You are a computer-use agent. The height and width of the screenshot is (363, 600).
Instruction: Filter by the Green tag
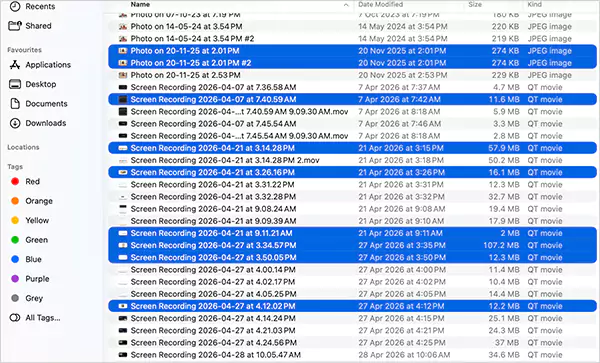click(29, 240)
